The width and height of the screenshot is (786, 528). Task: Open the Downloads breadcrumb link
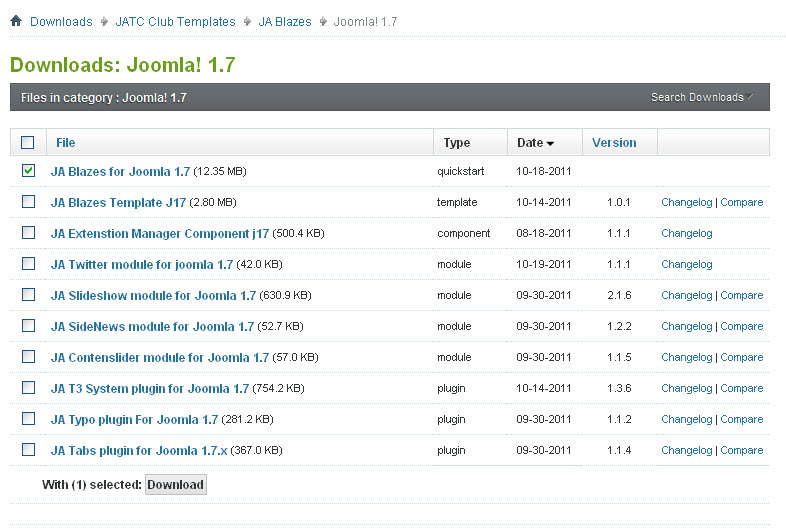coord(61,22)
